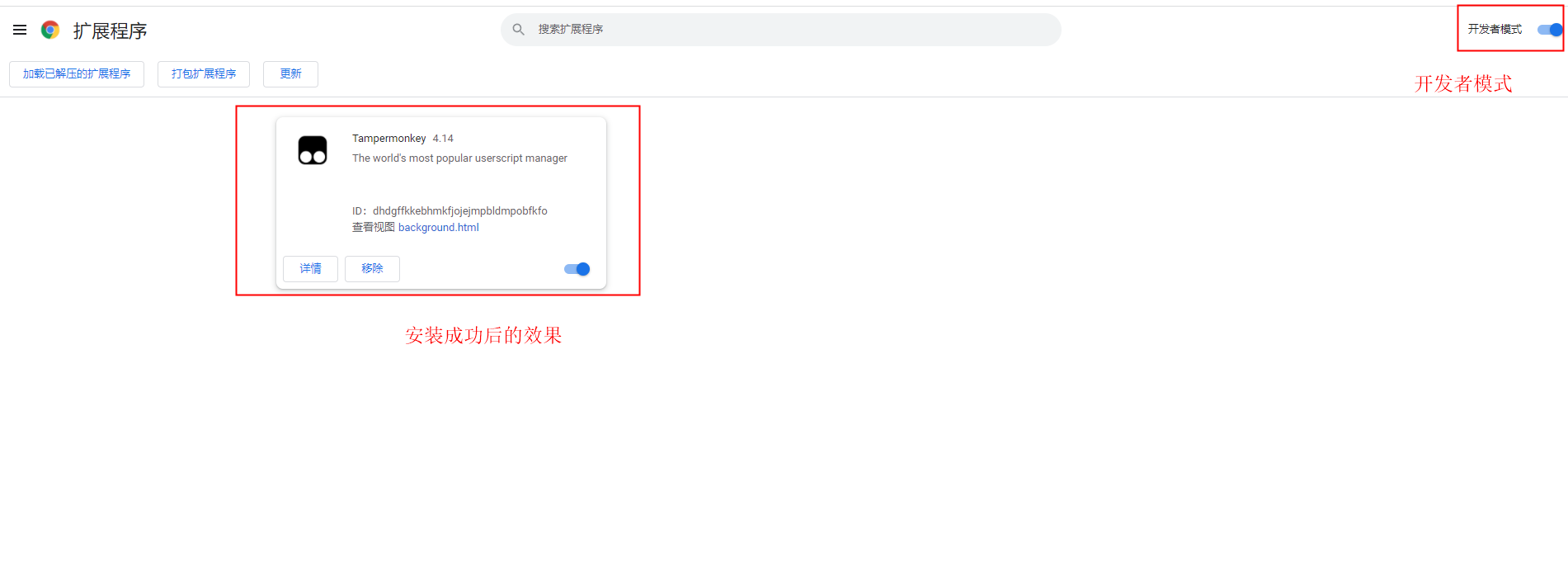The image size is (1568, 562).
Task: Click the Tampermonkey extension icon
Action: (x=313, y=150)
